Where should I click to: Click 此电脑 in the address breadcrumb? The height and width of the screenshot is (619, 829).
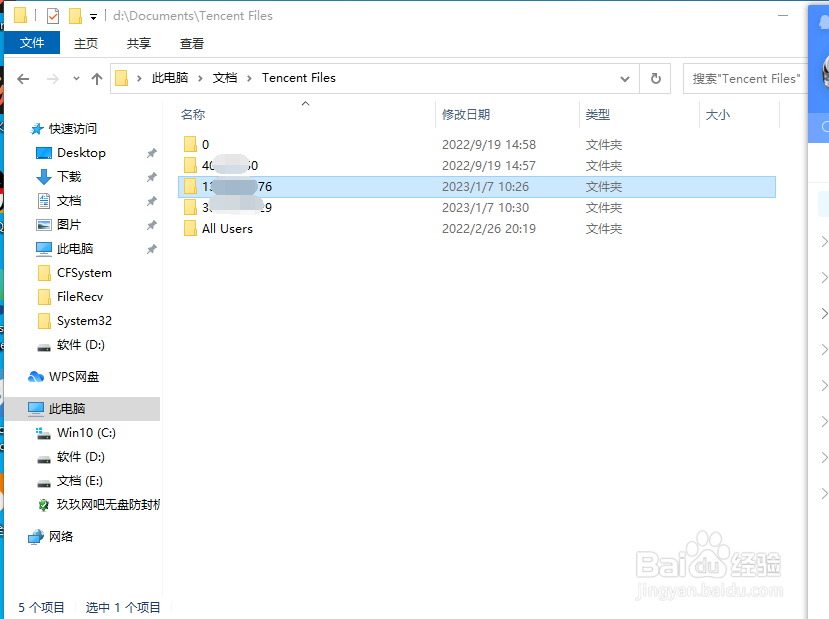point(170,78)
